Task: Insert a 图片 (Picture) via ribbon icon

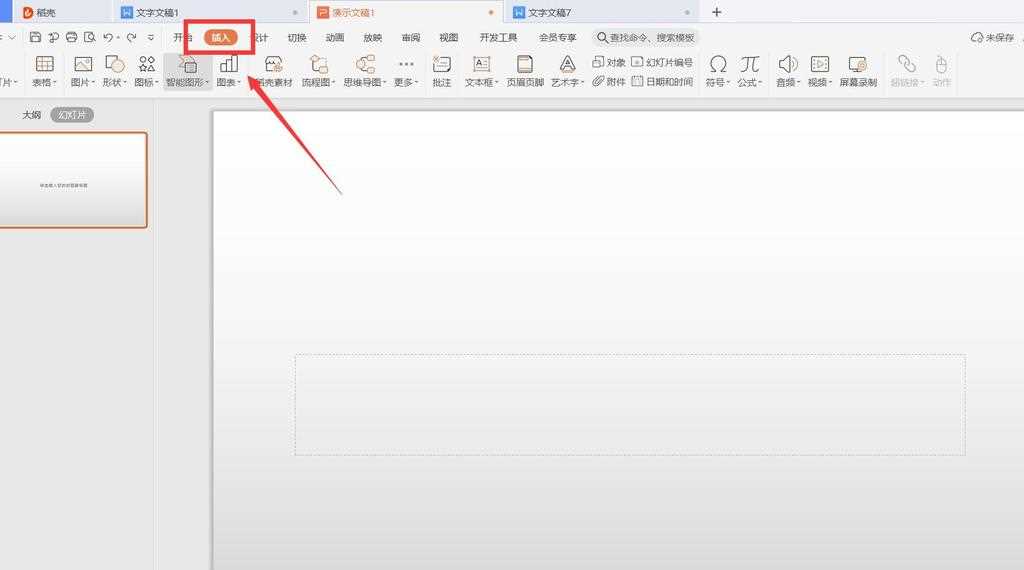Action: click(83, 65)
